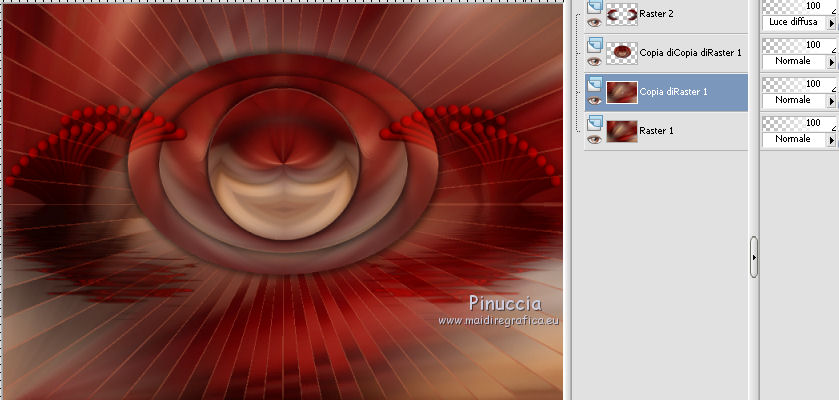
Task: Click the layers panel splitter collapse handle
Action: [754, 257]
